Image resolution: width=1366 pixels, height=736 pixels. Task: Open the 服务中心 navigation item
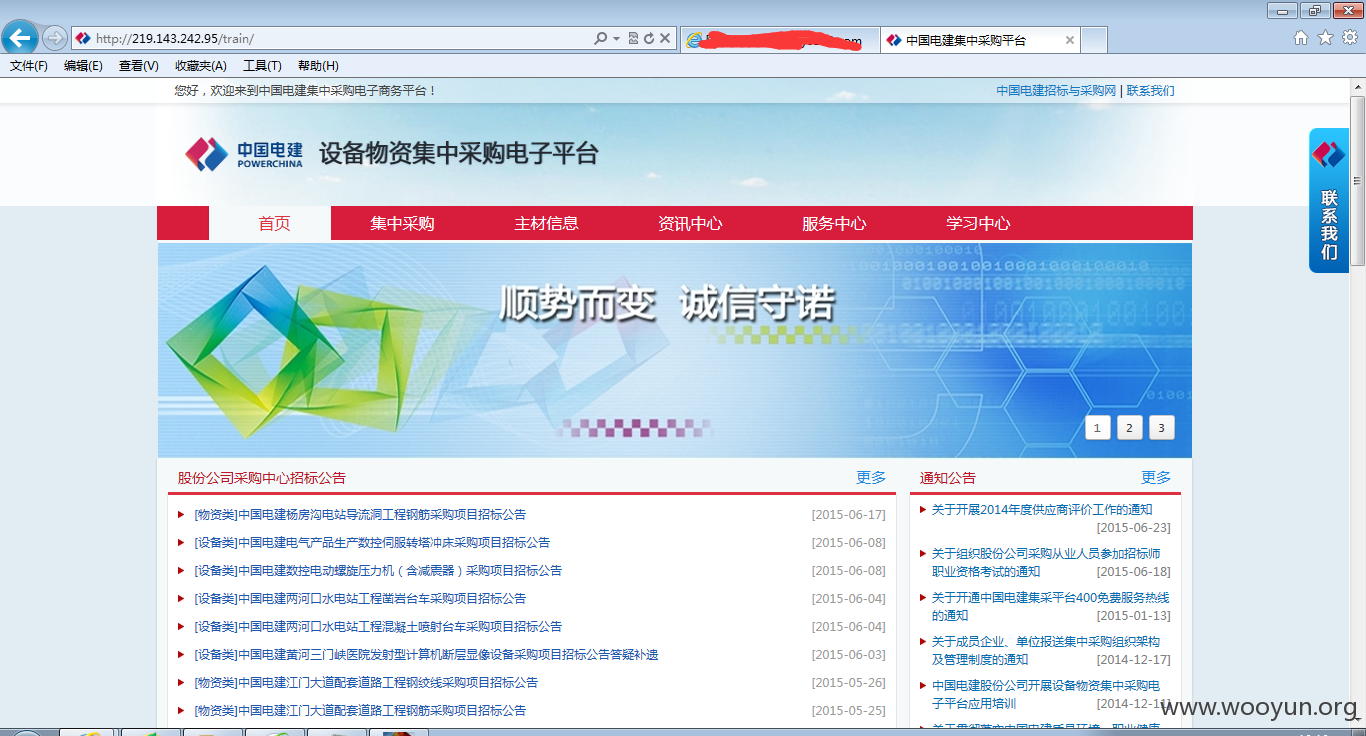834,224
